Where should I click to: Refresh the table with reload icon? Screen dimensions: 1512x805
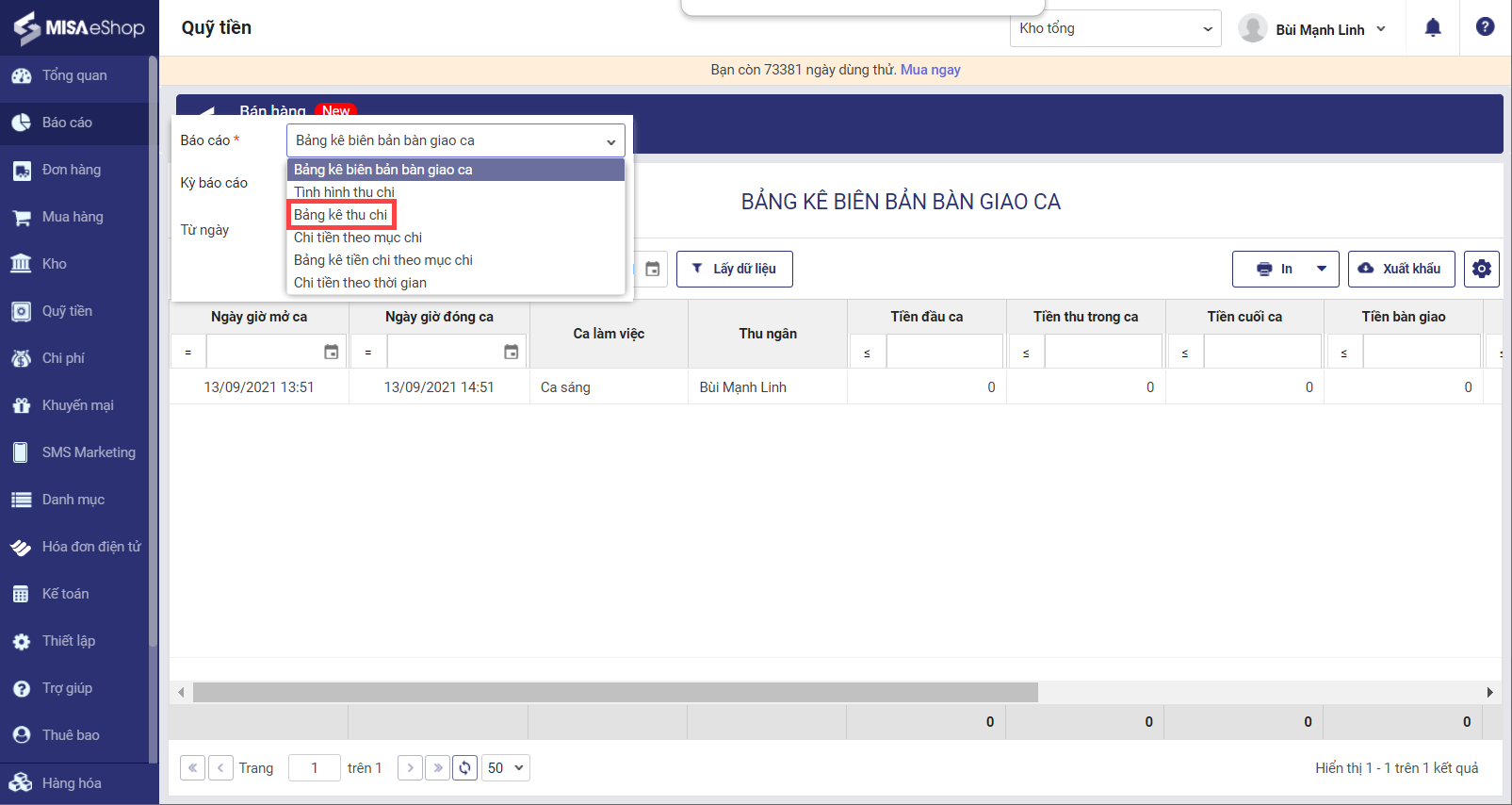465,767
